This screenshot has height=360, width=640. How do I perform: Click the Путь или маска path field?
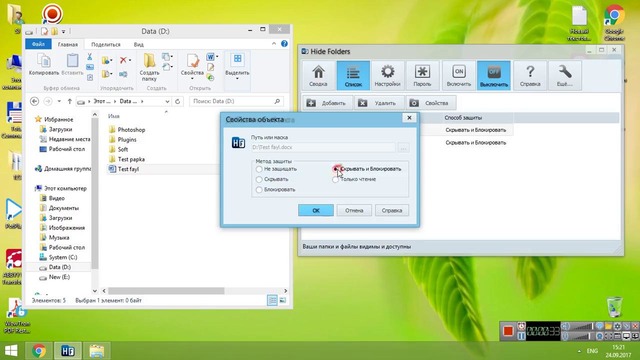[x=323, y=147]
